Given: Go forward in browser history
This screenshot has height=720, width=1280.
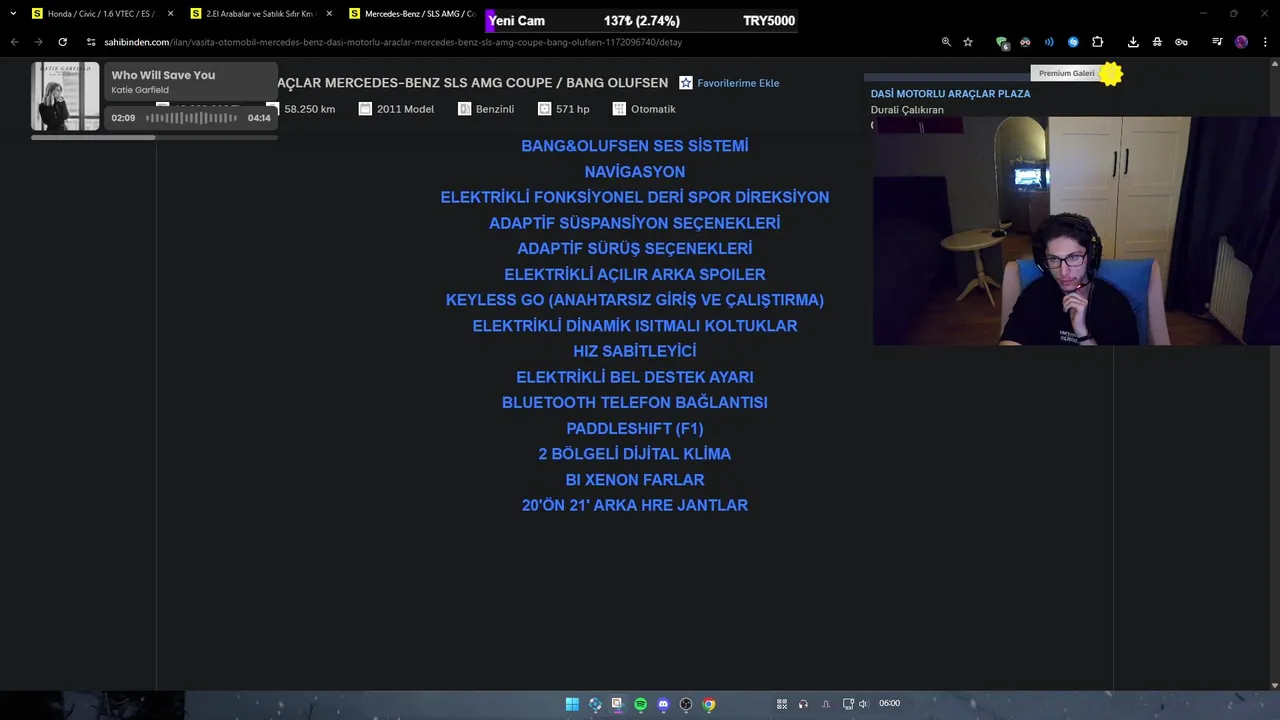Looking at the screenshot, I should point(38,42).
